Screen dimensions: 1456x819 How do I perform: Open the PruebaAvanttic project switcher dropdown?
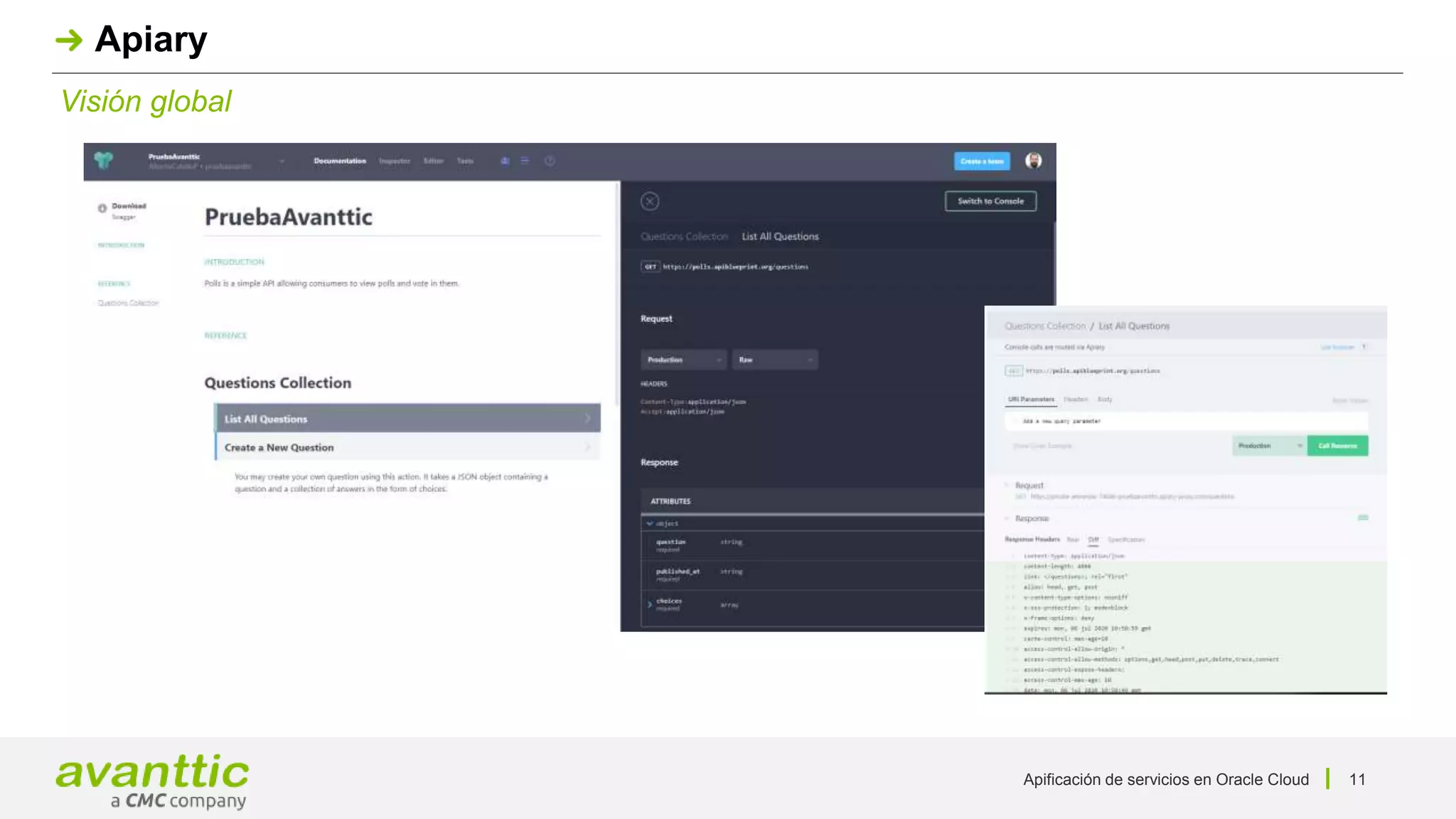coord(282,161)
